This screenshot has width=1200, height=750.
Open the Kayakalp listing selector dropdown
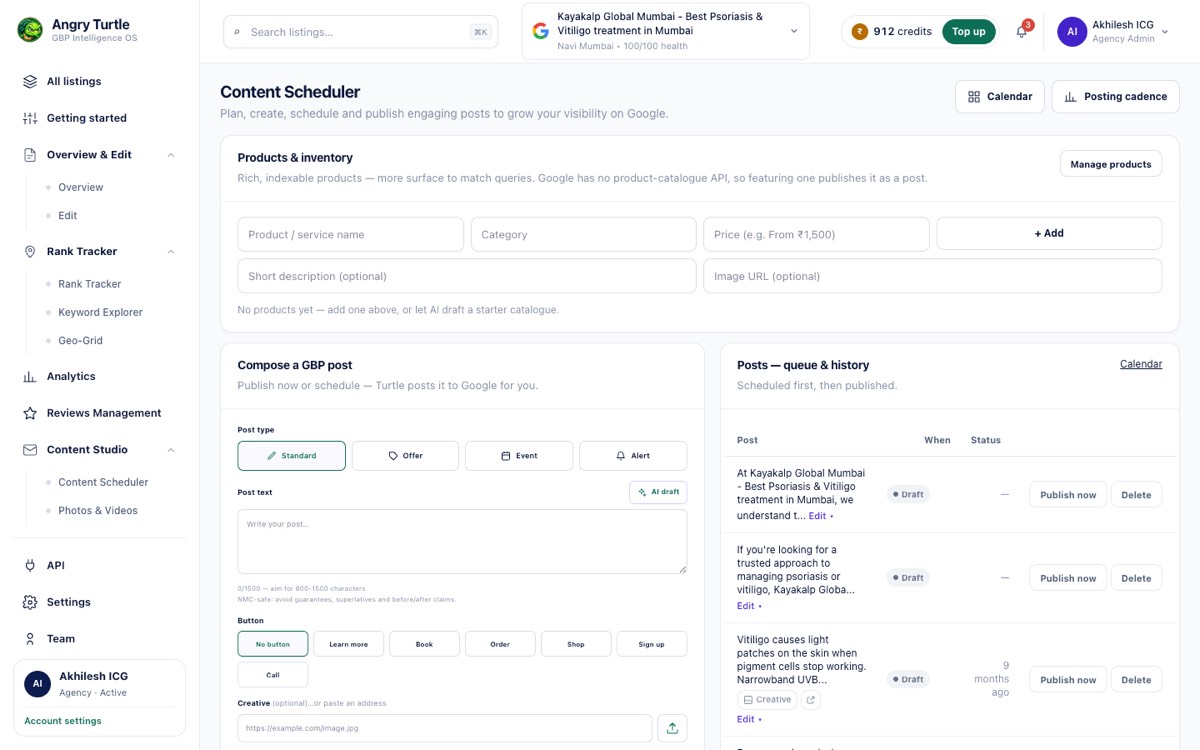point(666,31)
